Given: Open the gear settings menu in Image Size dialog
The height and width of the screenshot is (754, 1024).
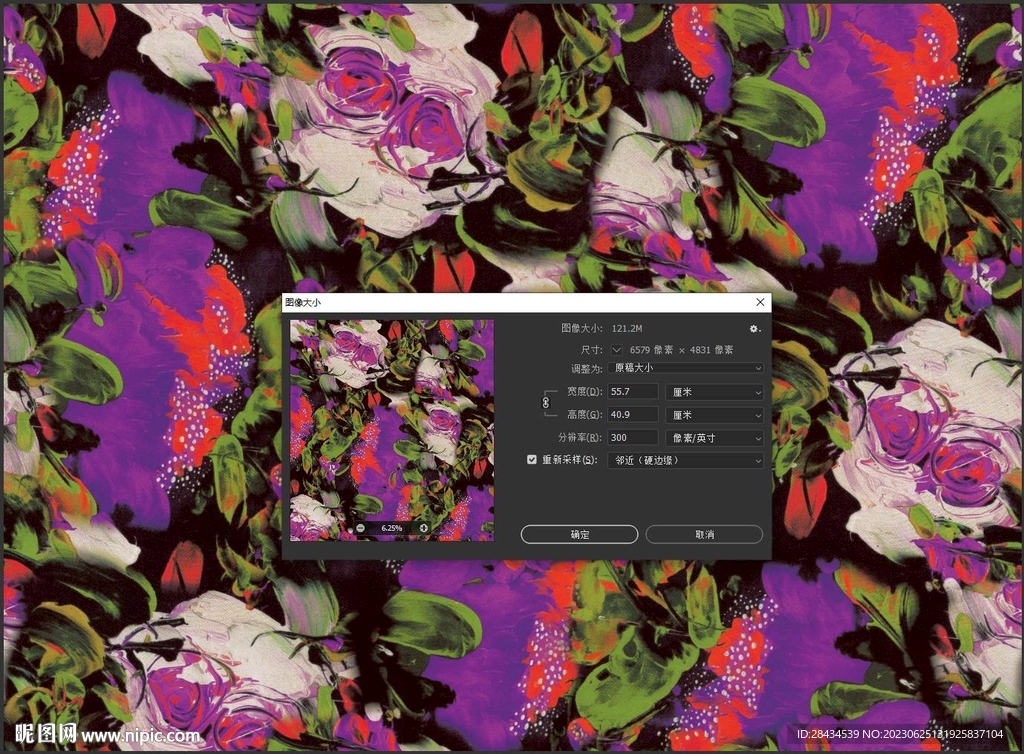Looking at the screenshot, I should coord(754,329).
